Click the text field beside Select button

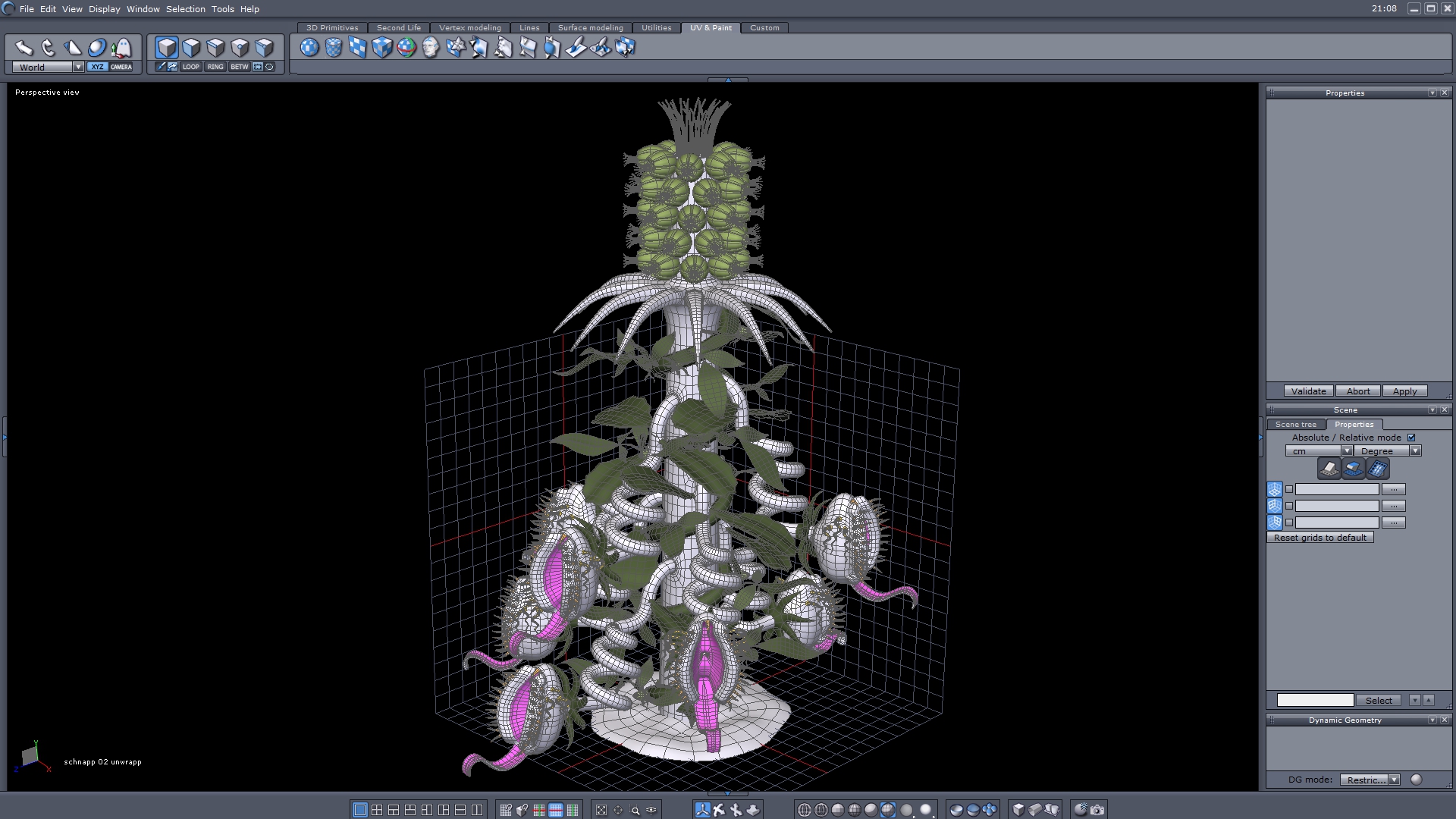coord(1315,700)
